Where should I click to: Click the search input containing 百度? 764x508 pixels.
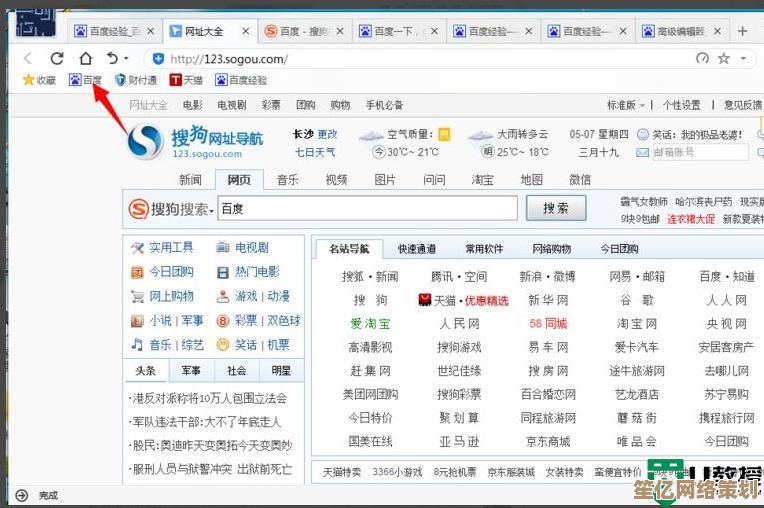pyautogui.click(x=366, y=208)
